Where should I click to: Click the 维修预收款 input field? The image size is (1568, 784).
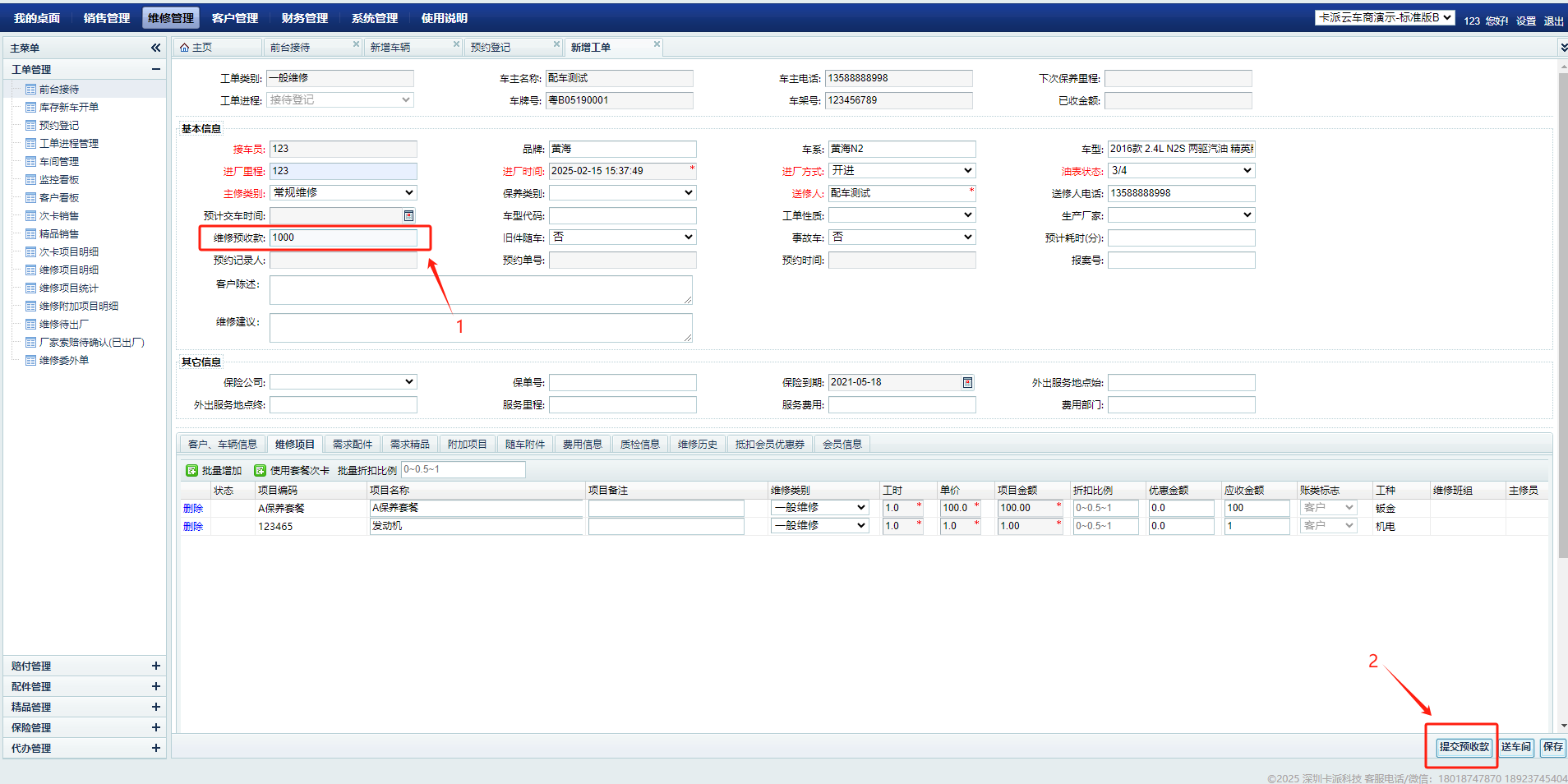343,238
